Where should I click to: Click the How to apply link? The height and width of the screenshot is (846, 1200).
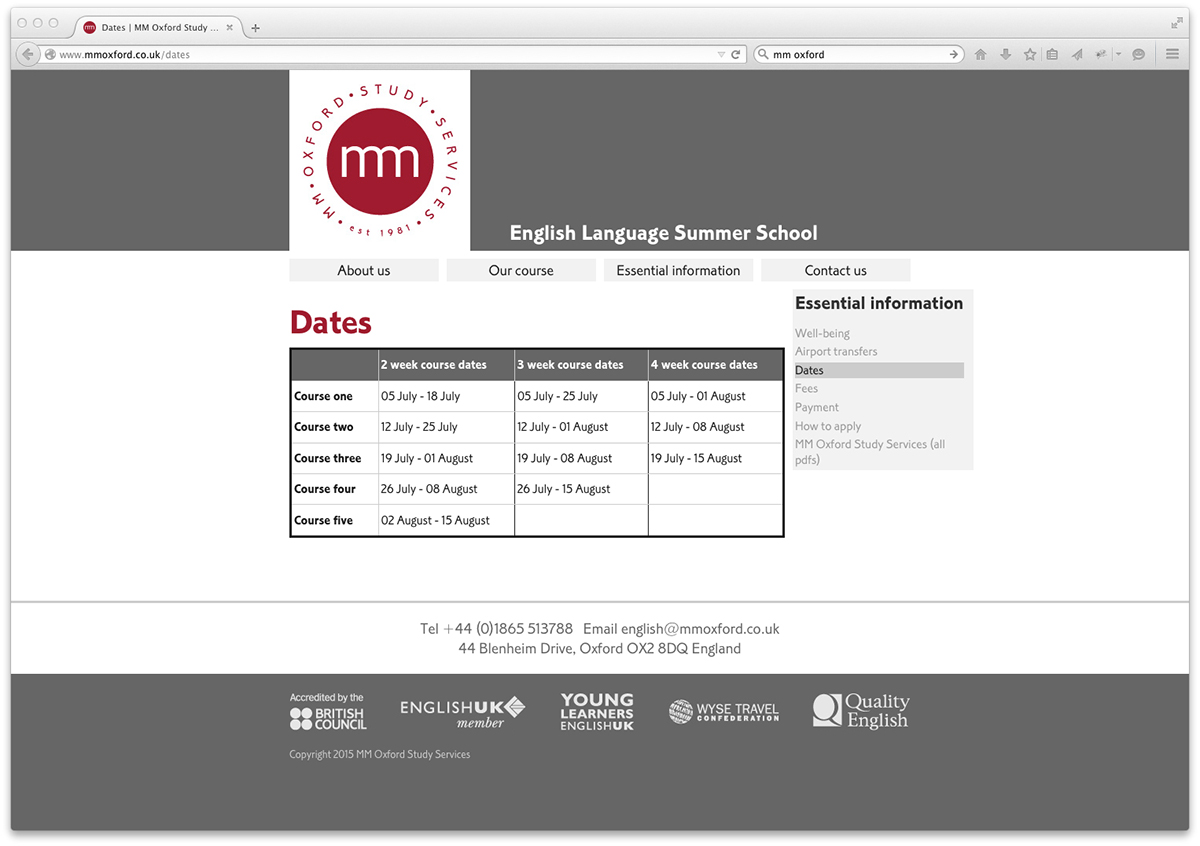[827, 426]
